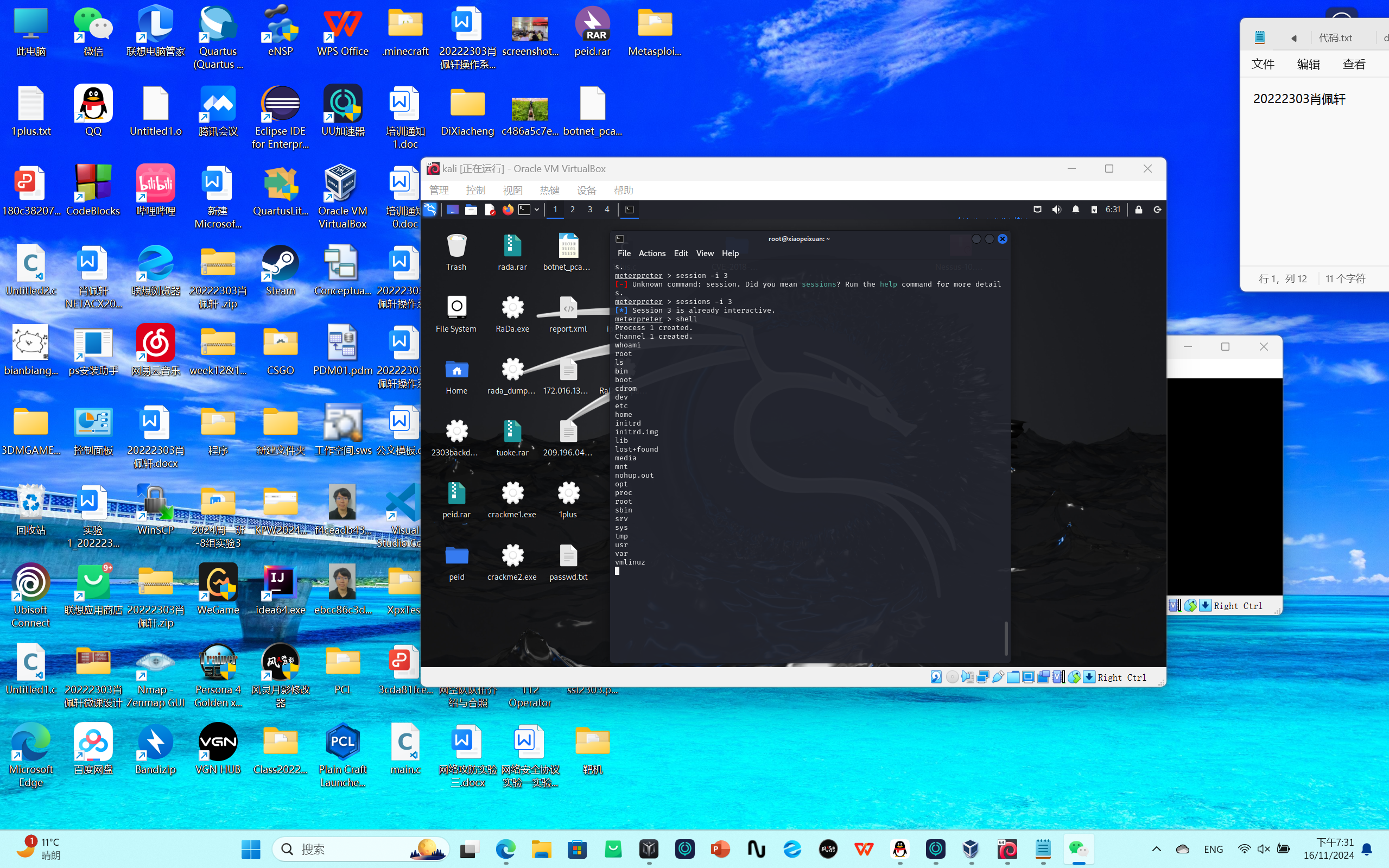1389x868 pixels.
Task: Click the audio icon in VirtualBox status bar
Action: click(967, 677)
